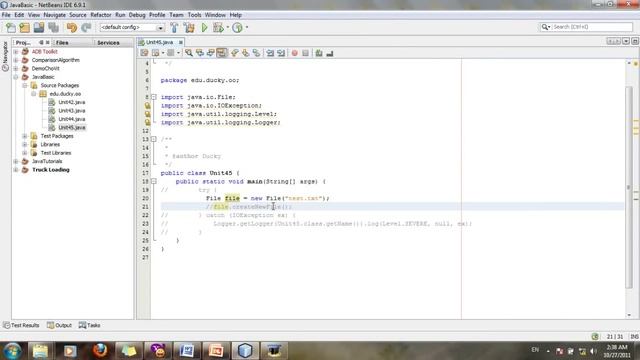Viewport: 640px width, 360px height.
Task: Click editor Next Bookmark icon
Action: [245, 53]
